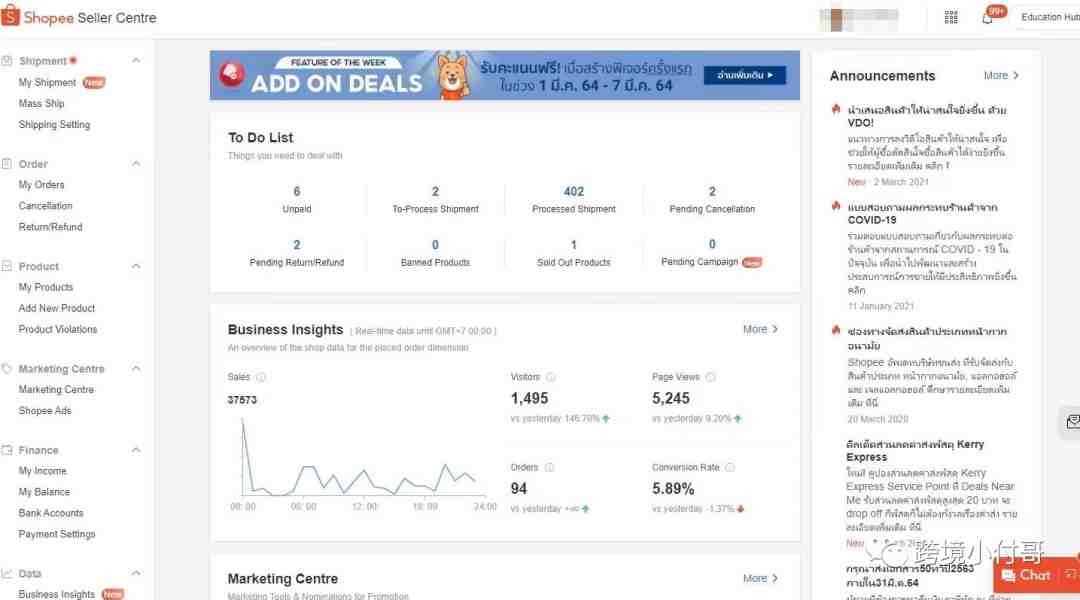The width and height of the screenshot is (1080, 600).
Task: View the 6 Unpaid orders
Action: click(x=297, y=199)
